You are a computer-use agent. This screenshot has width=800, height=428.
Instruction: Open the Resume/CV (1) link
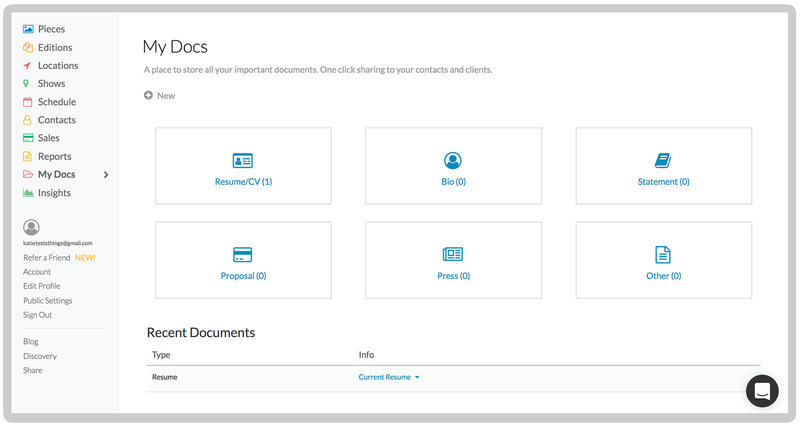[243, 182]
